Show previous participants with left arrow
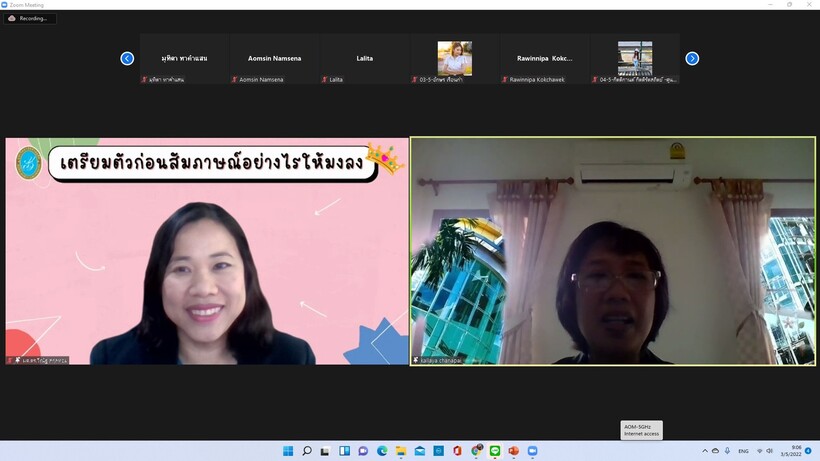The image size is (820, 461). [127, 59]
